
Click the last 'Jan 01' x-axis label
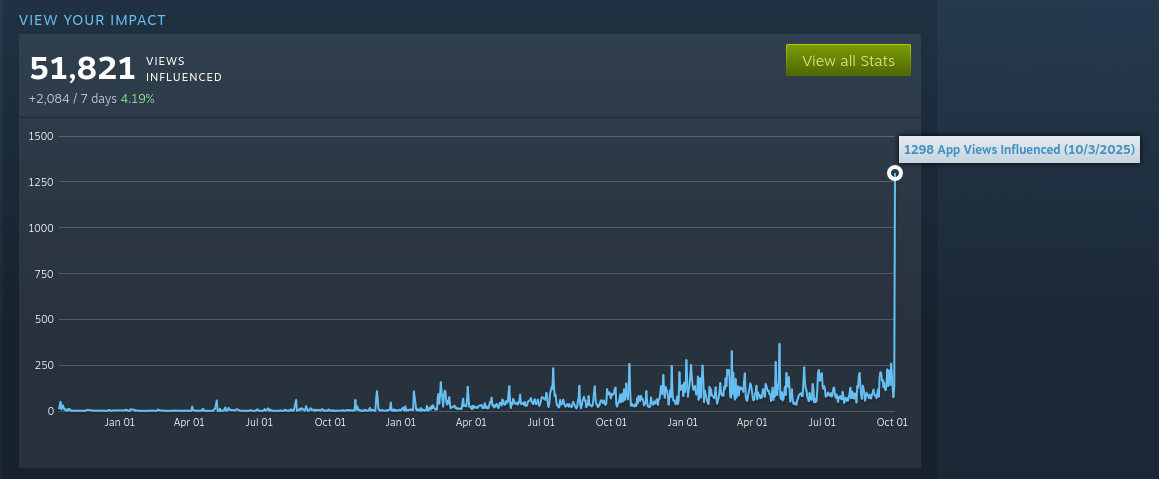point(682,423)
